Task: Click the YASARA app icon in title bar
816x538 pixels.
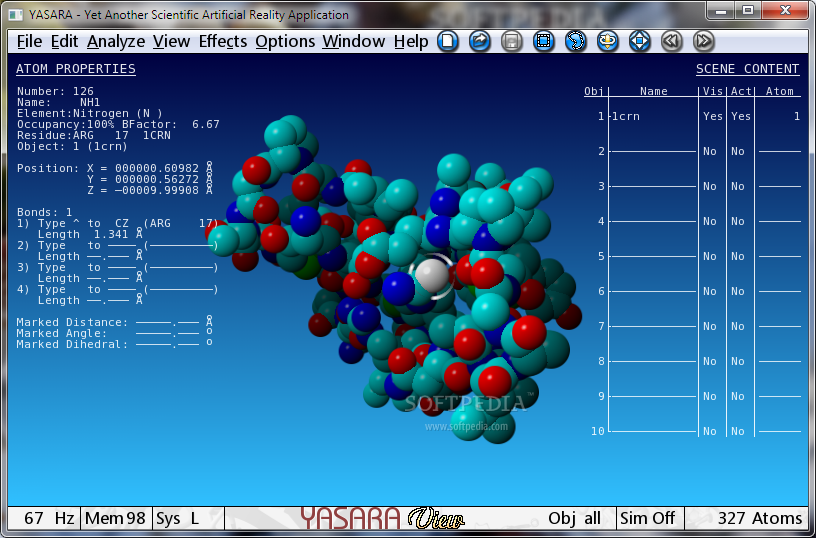Action: click(16, 15)
